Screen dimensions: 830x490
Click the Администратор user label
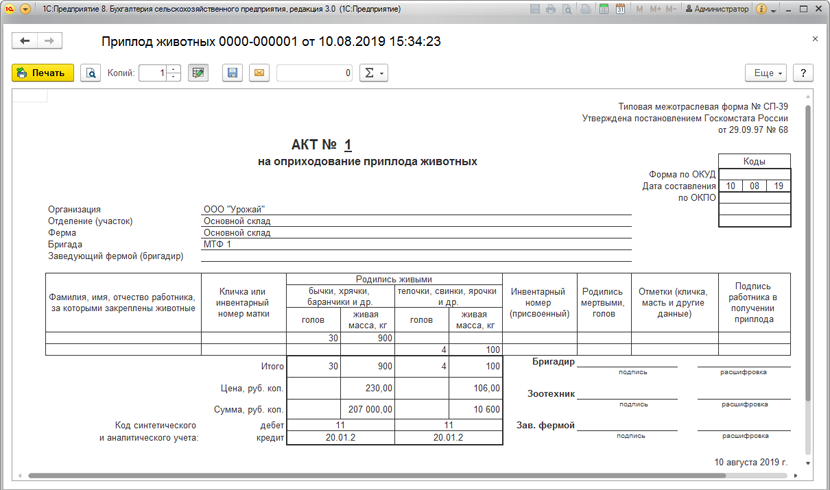[x=717, y=9]
